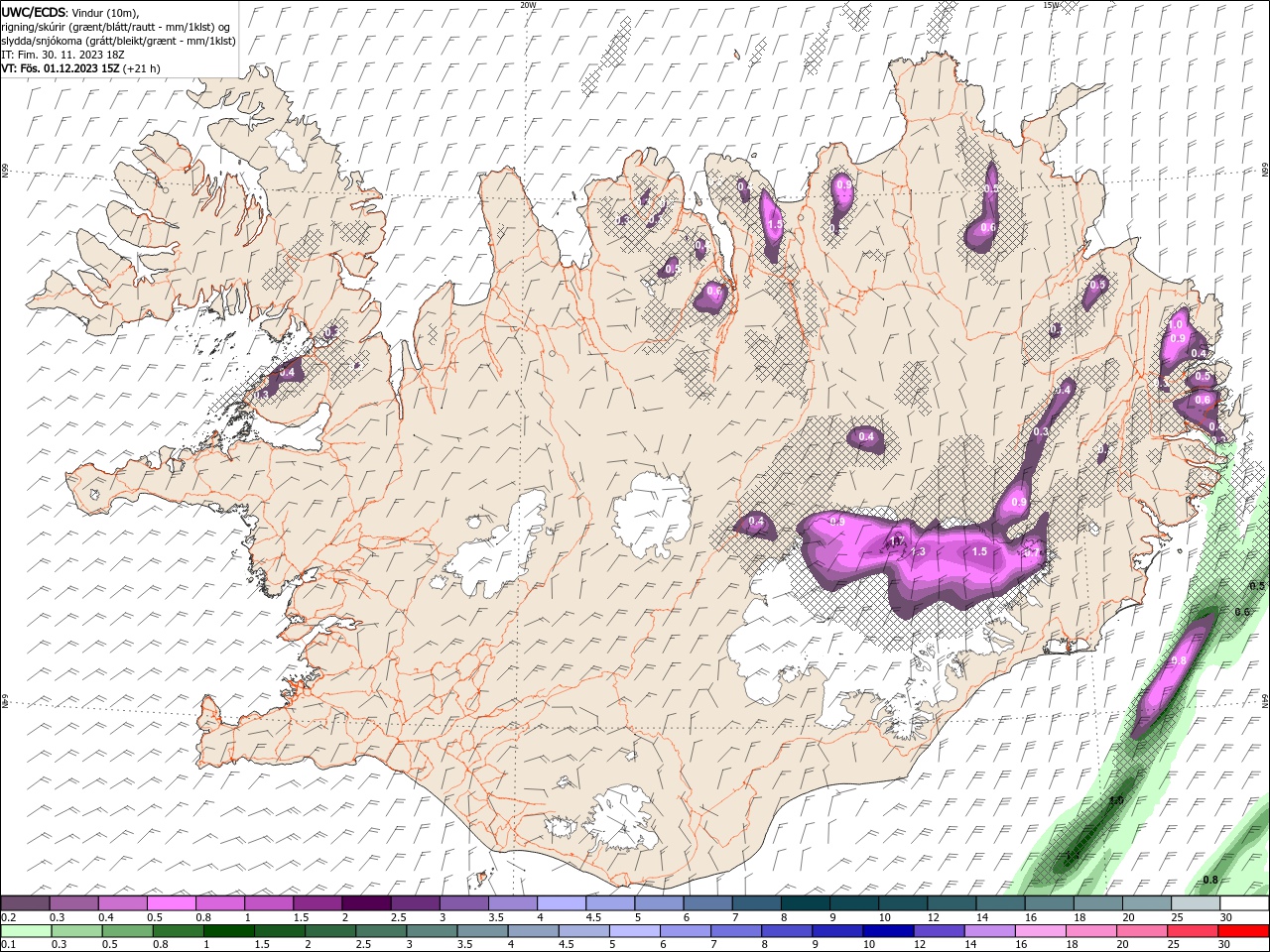Click the 'slydda/snjókoma' description line
This screenshot has width=1270, height=952.
[118, 41]
